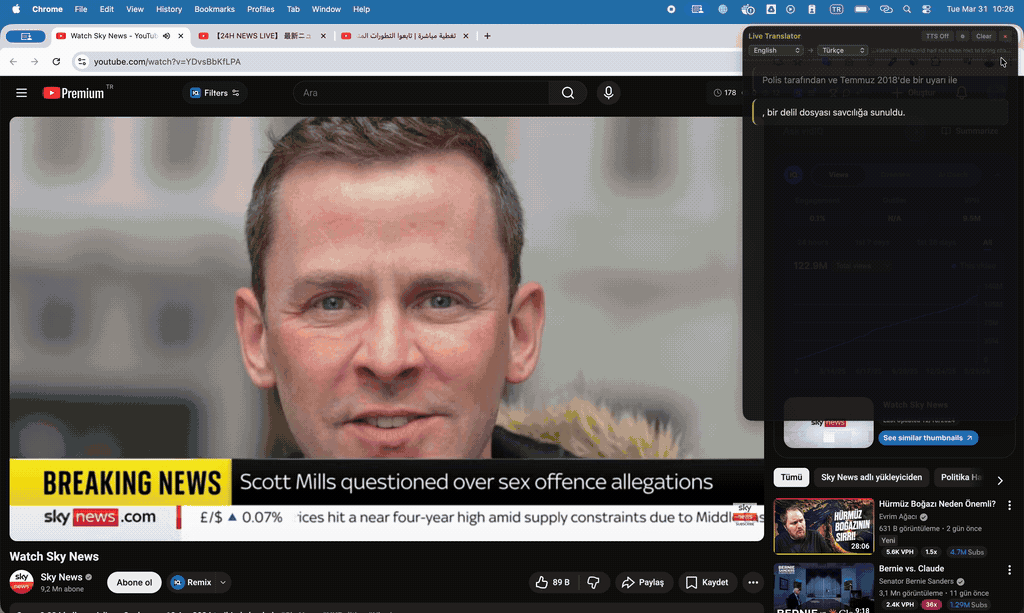Viewport: 1024px width, 613px height.
Task: Open Chrome tab search button at far left
Action: [25, 37]
